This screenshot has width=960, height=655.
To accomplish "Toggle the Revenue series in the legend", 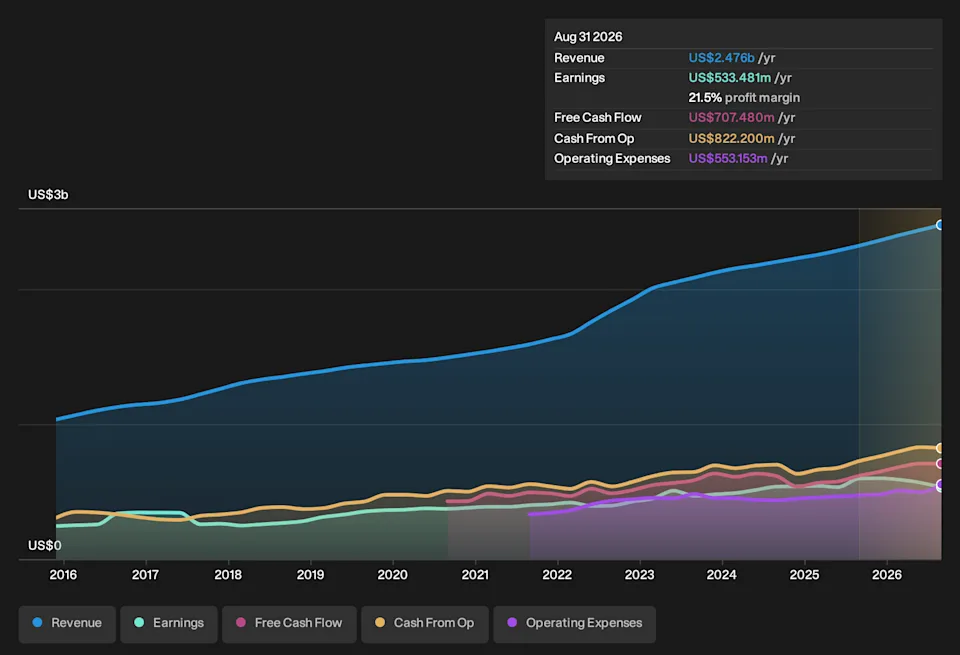I will click(x=67, y=624).
